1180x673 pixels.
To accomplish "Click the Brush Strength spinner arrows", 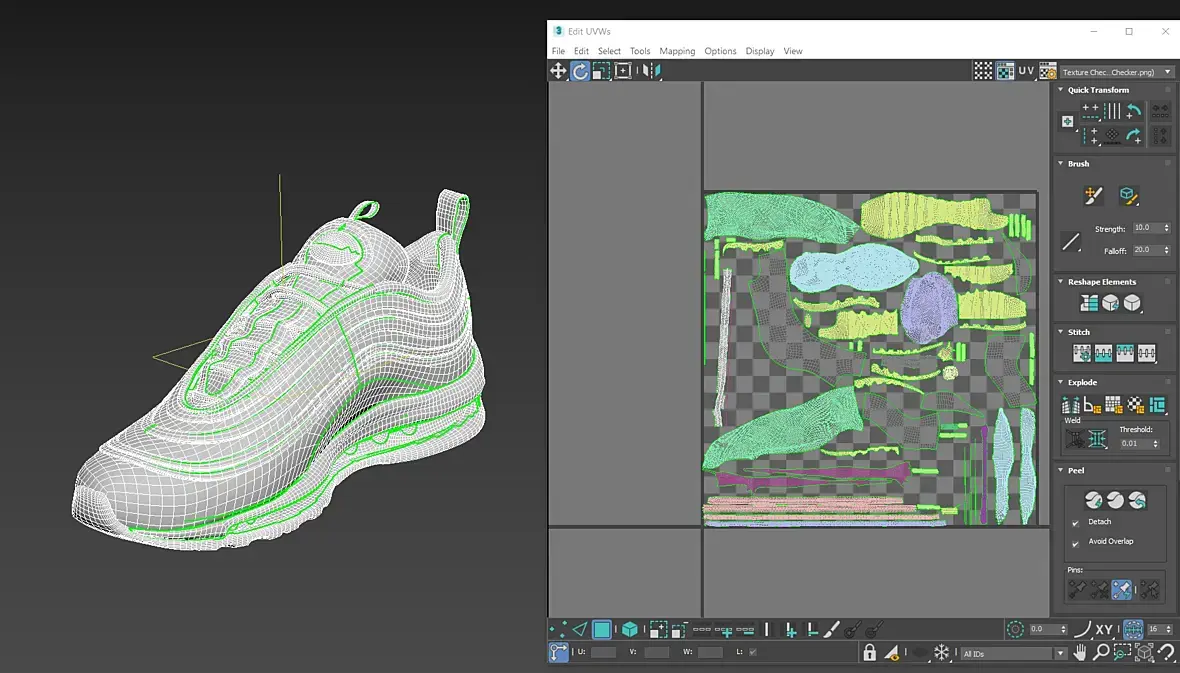I will (1166, 228).
